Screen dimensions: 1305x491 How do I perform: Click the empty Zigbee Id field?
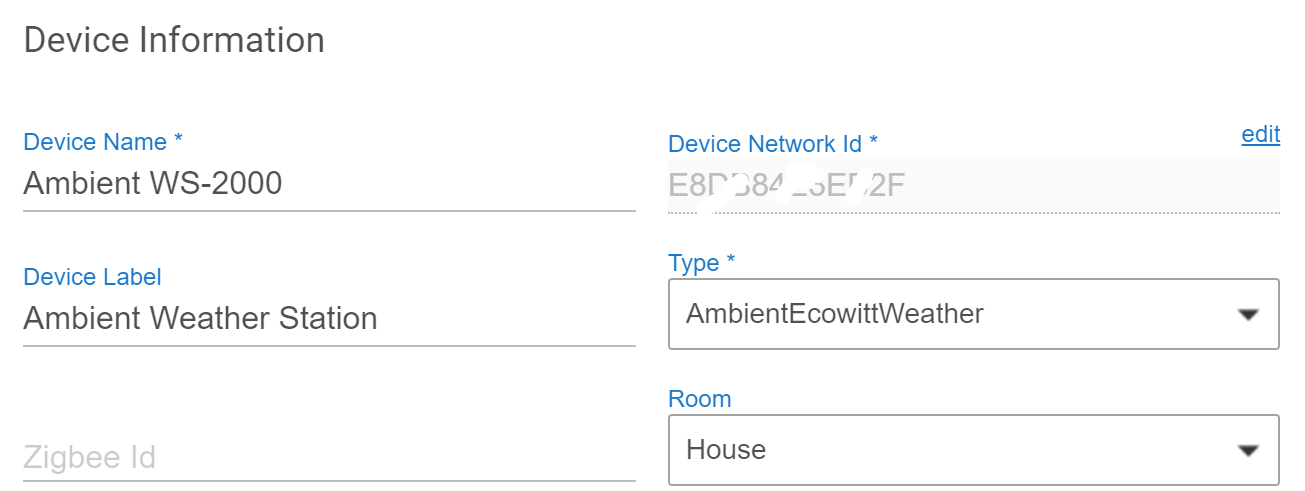pyautogui.click(x=328, y=458)
